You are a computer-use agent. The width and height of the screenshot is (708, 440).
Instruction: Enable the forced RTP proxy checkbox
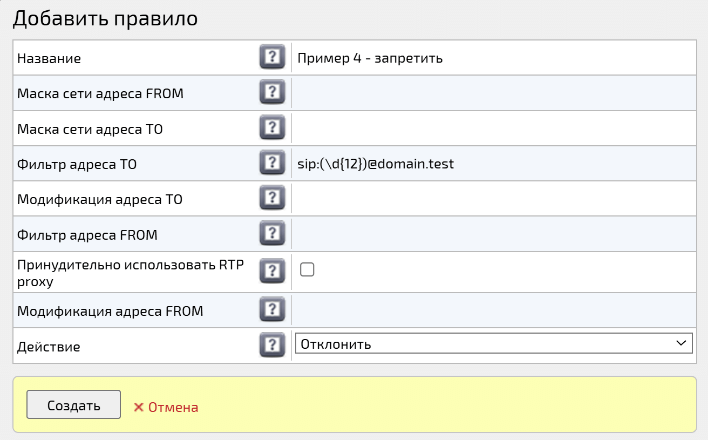[308, 270]
